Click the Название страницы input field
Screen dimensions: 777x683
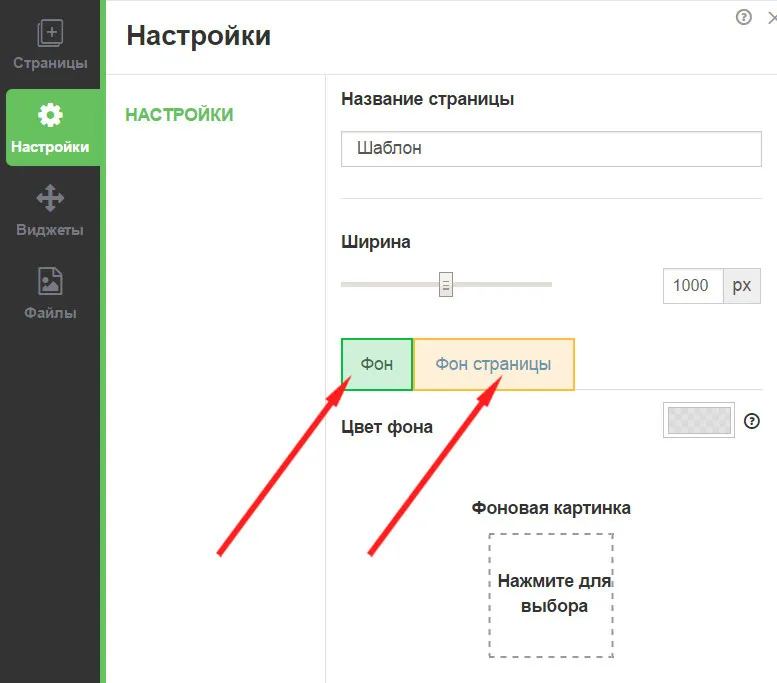tap(551, 149)
